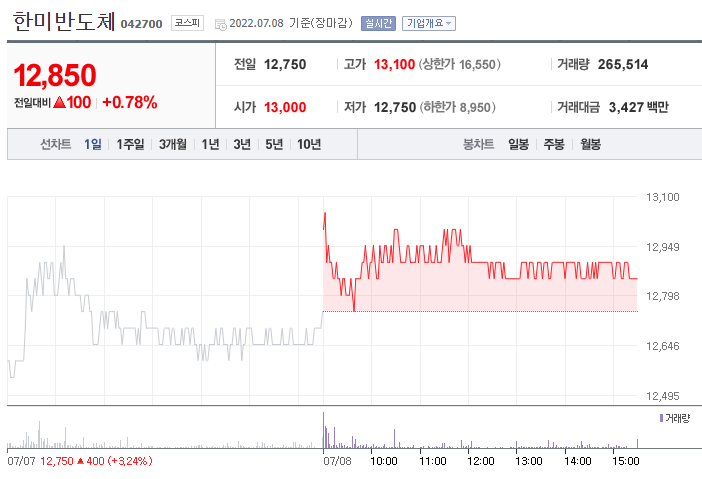Screen dimensions: 702x479
Task: Show the 10년 line chart
Action: tap(309, 144)
